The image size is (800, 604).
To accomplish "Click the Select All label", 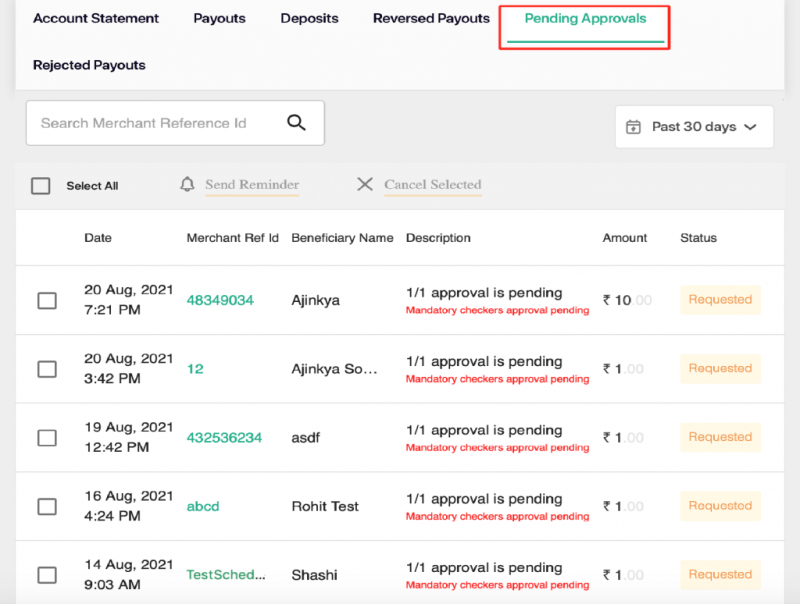I will point(92,186).
